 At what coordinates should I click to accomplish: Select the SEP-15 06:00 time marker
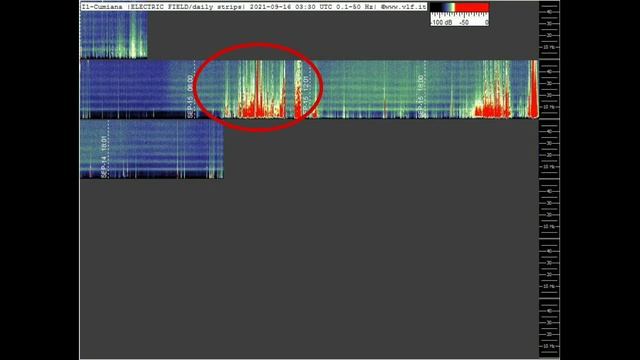point(190,96)
